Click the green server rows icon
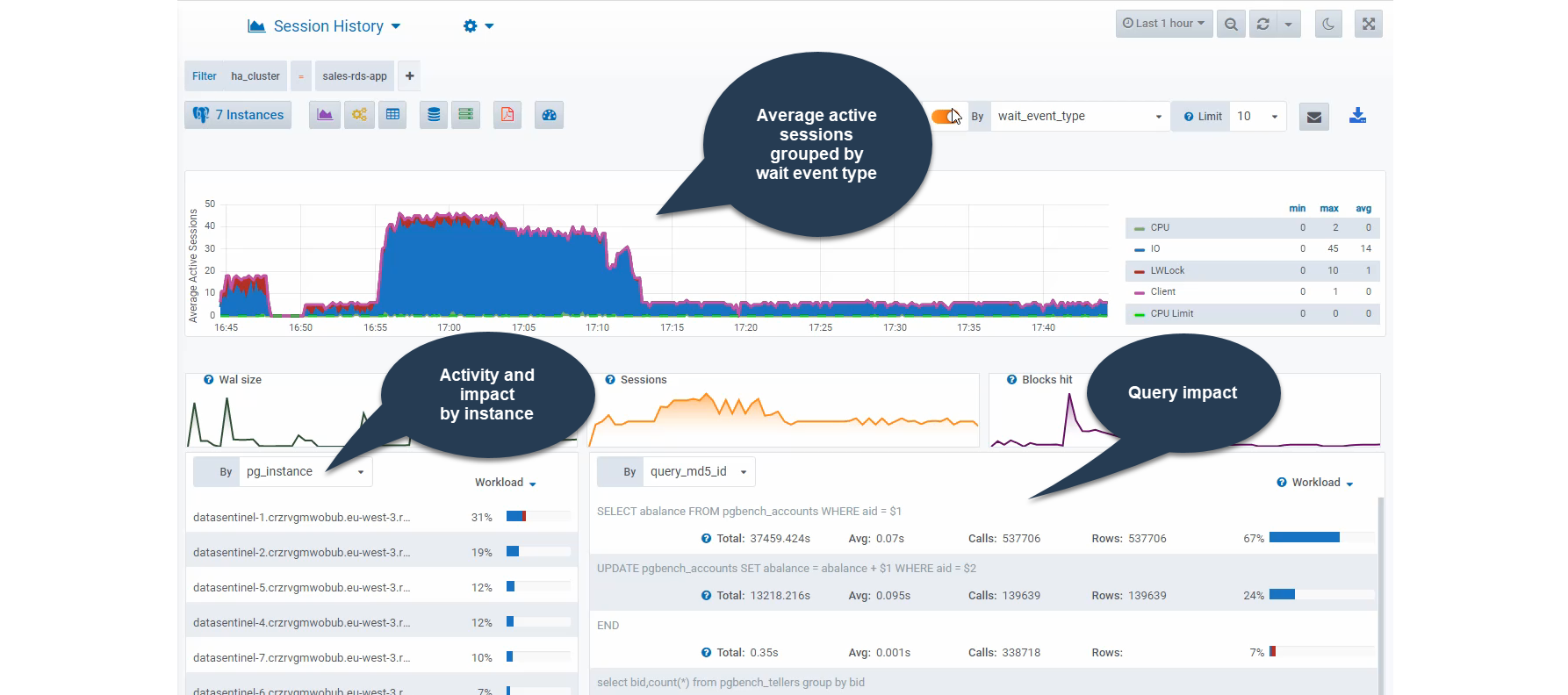The height and width of the screenshot is (695, 1568). [x=466, y=115]
